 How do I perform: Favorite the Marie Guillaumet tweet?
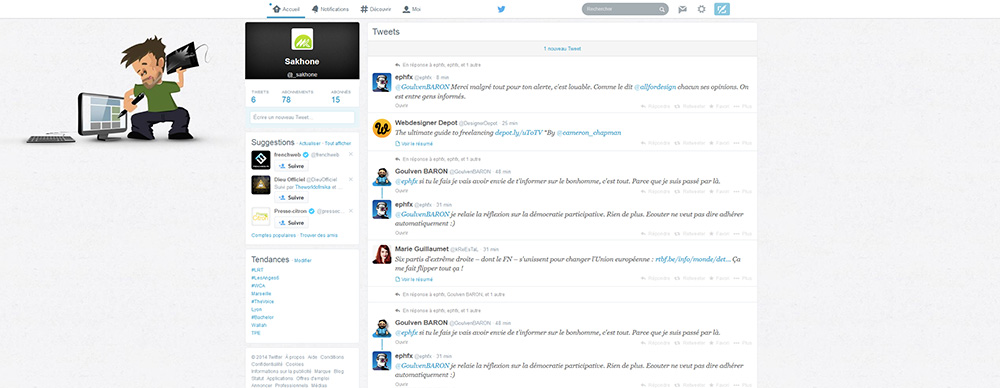(x=719, y=278)
